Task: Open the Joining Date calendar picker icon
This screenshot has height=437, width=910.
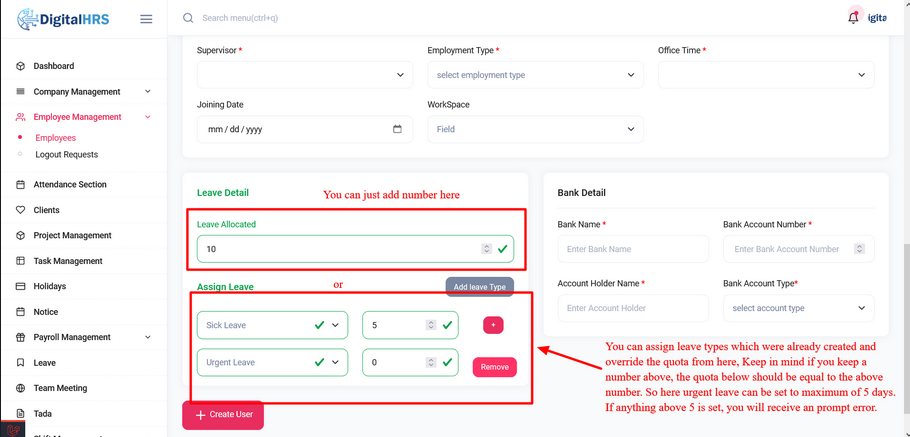Action: 397,129
